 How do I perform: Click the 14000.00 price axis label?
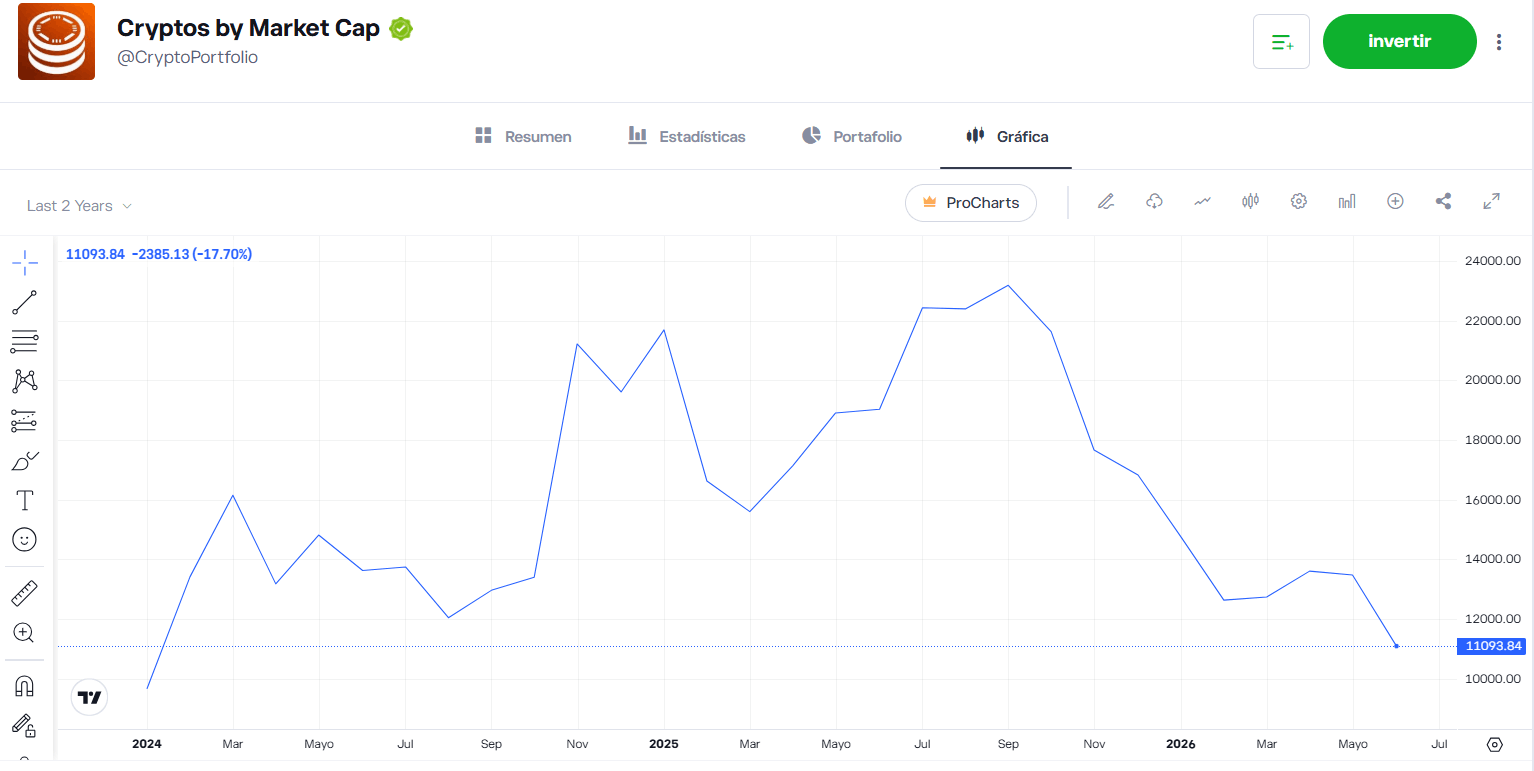tap(1491, 559)
